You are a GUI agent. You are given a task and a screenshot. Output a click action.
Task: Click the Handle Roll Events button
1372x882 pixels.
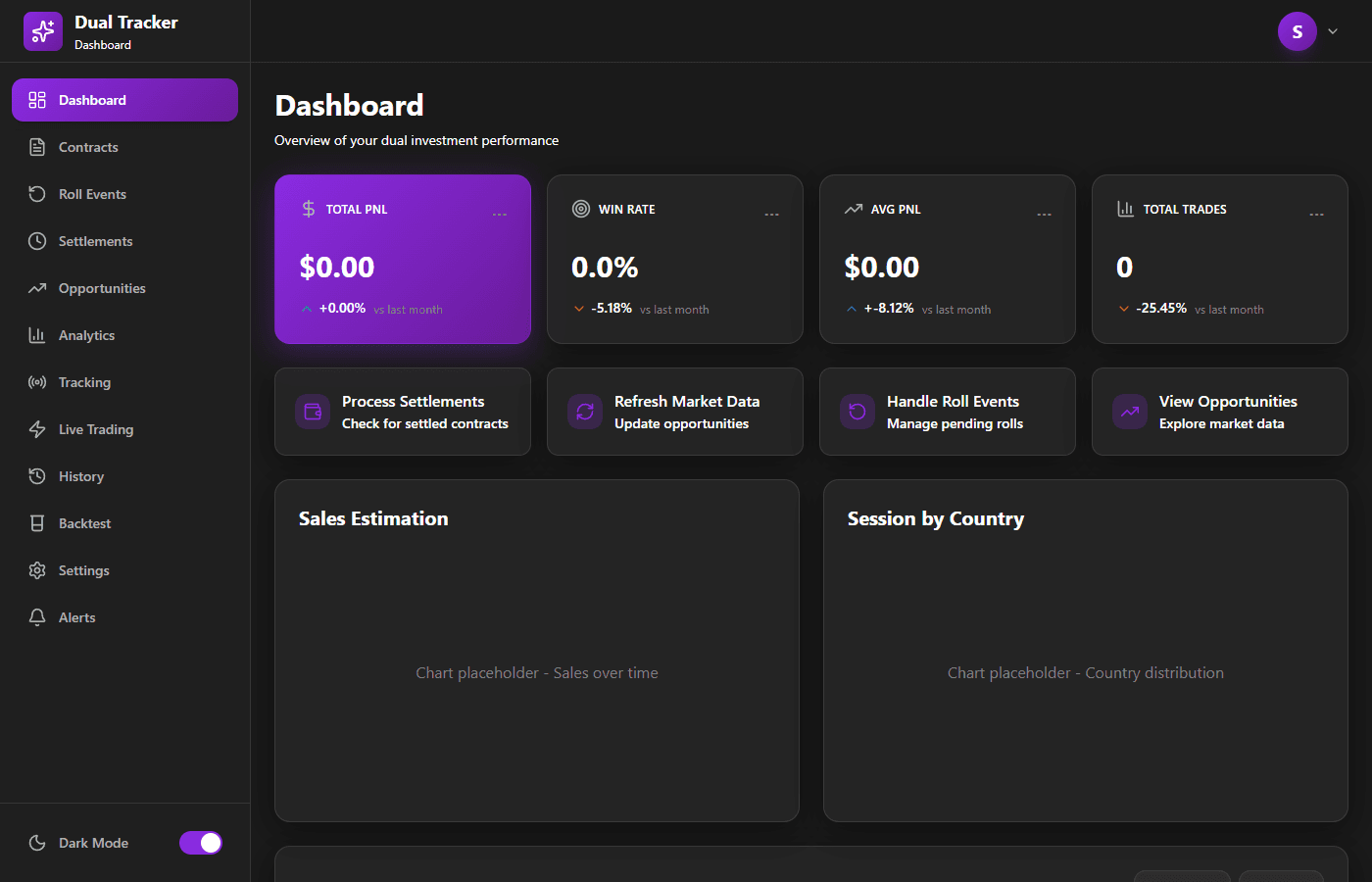[x=948, y=412]
